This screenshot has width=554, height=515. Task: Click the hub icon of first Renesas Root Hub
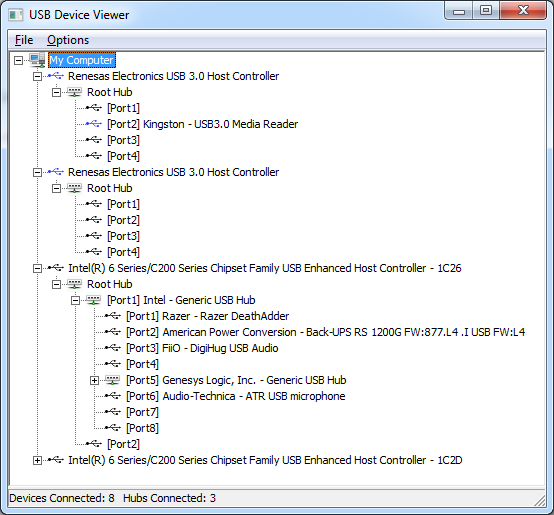click(75, 92)
